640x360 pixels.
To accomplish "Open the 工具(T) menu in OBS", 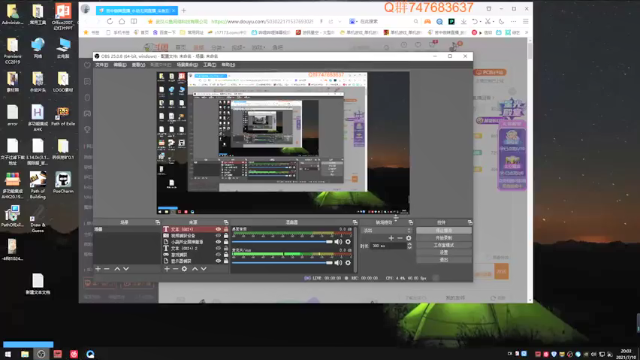I will pos(209,65).
